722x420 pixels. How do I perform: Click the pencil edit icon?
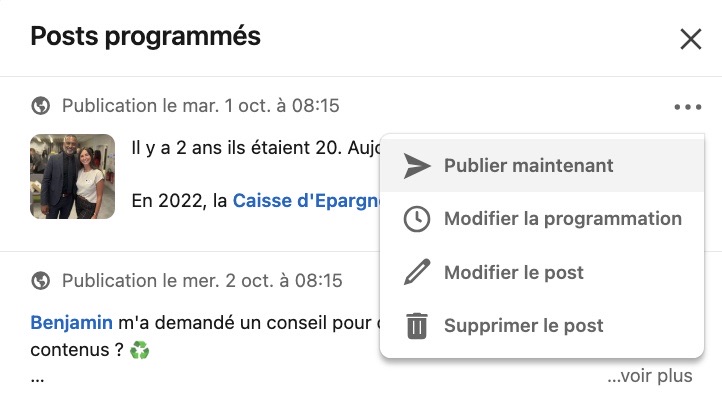[x=417, y=272]
